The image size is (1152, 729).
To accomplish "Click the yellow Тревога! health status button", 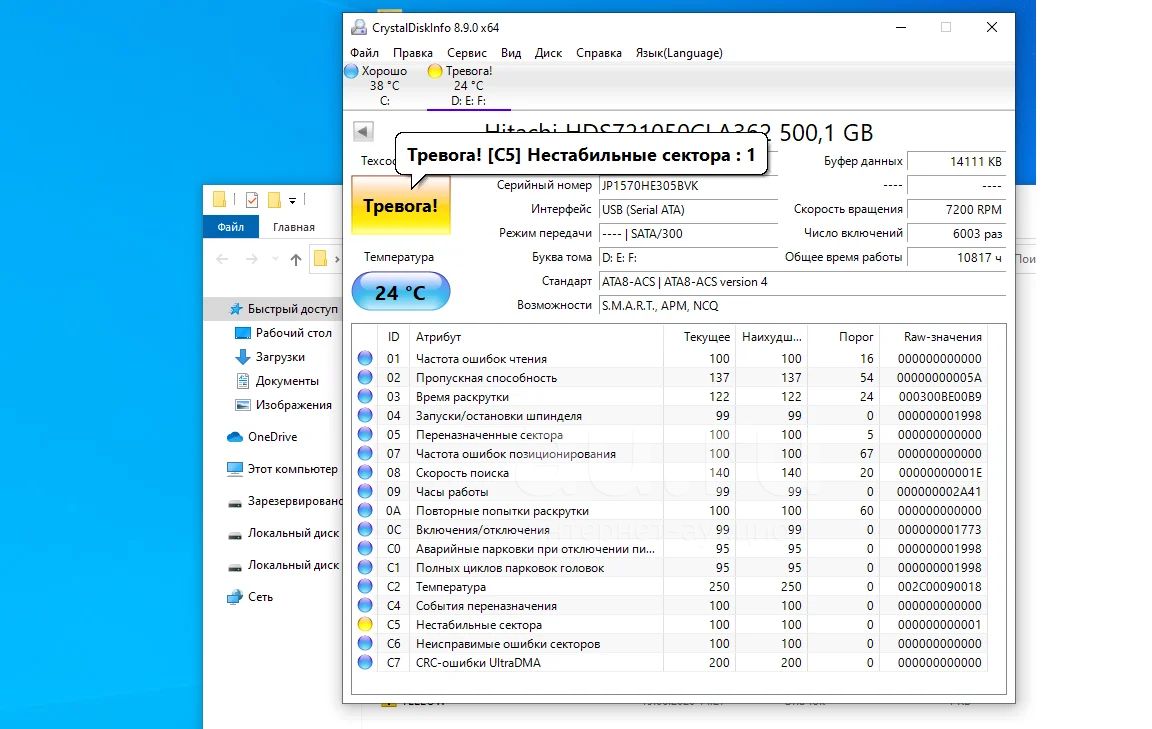I will [x=400, y=206].
